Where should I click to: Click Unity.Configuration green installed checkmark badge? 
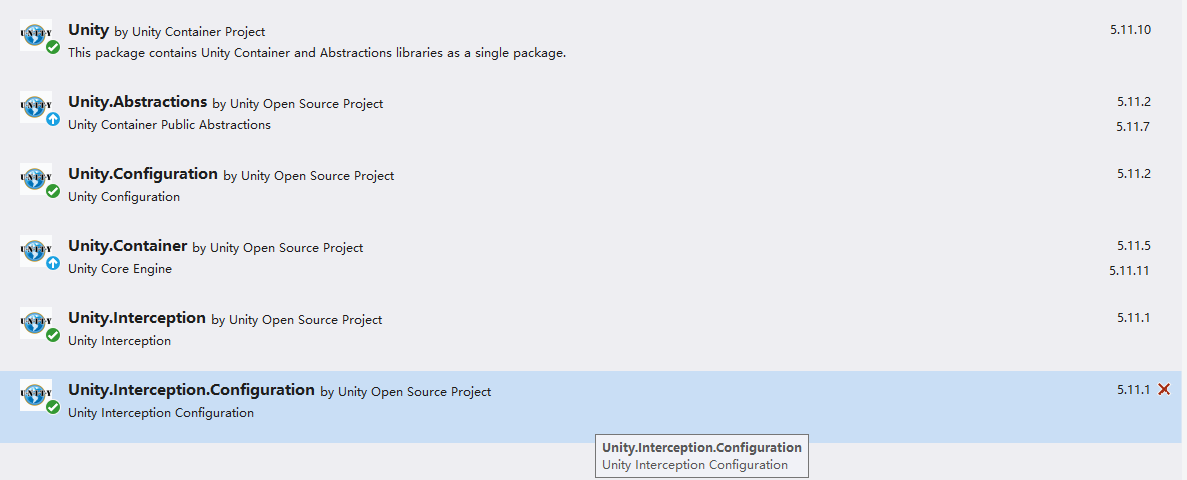53,191
